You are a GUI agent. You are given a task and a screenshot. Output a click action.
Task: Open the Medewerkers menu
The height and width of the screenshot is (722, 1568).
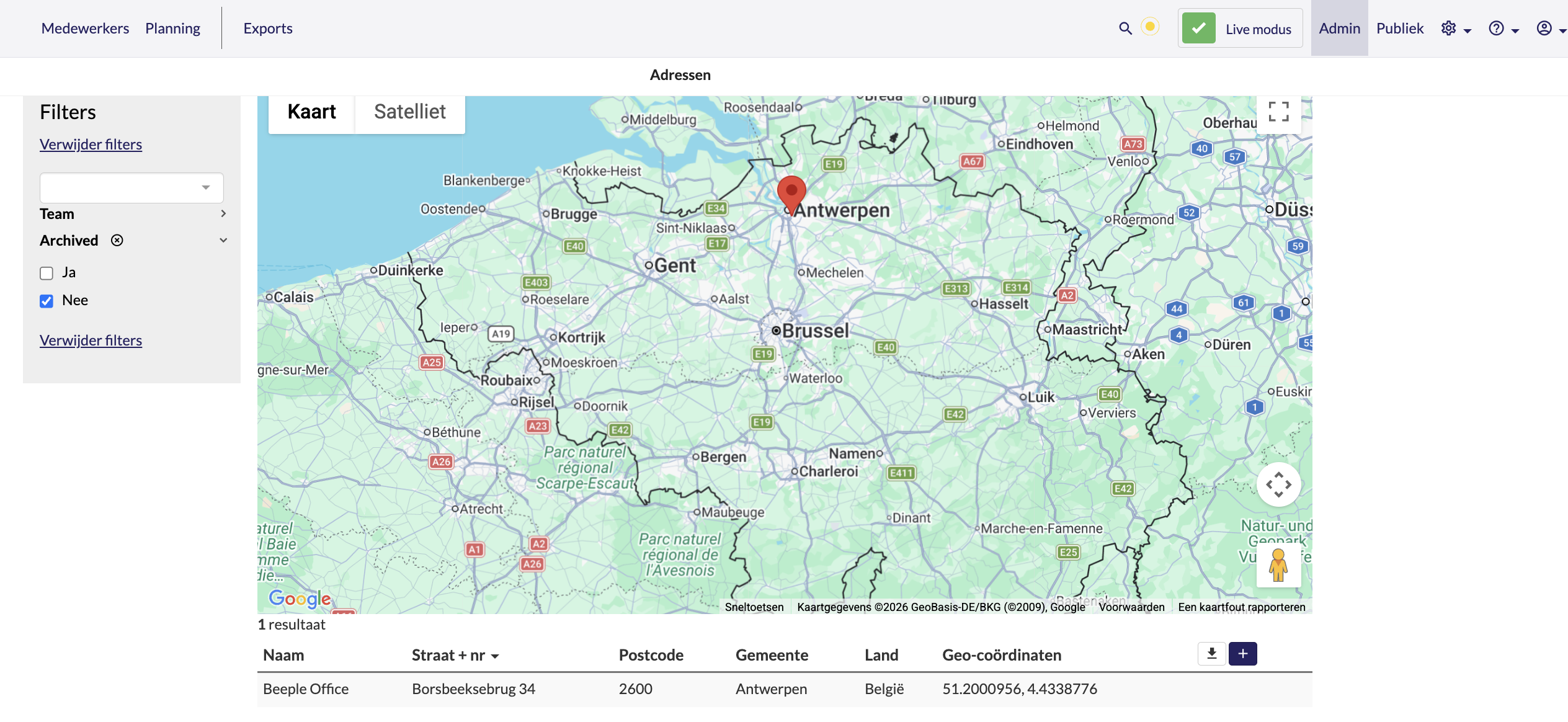tap(86, 29)
